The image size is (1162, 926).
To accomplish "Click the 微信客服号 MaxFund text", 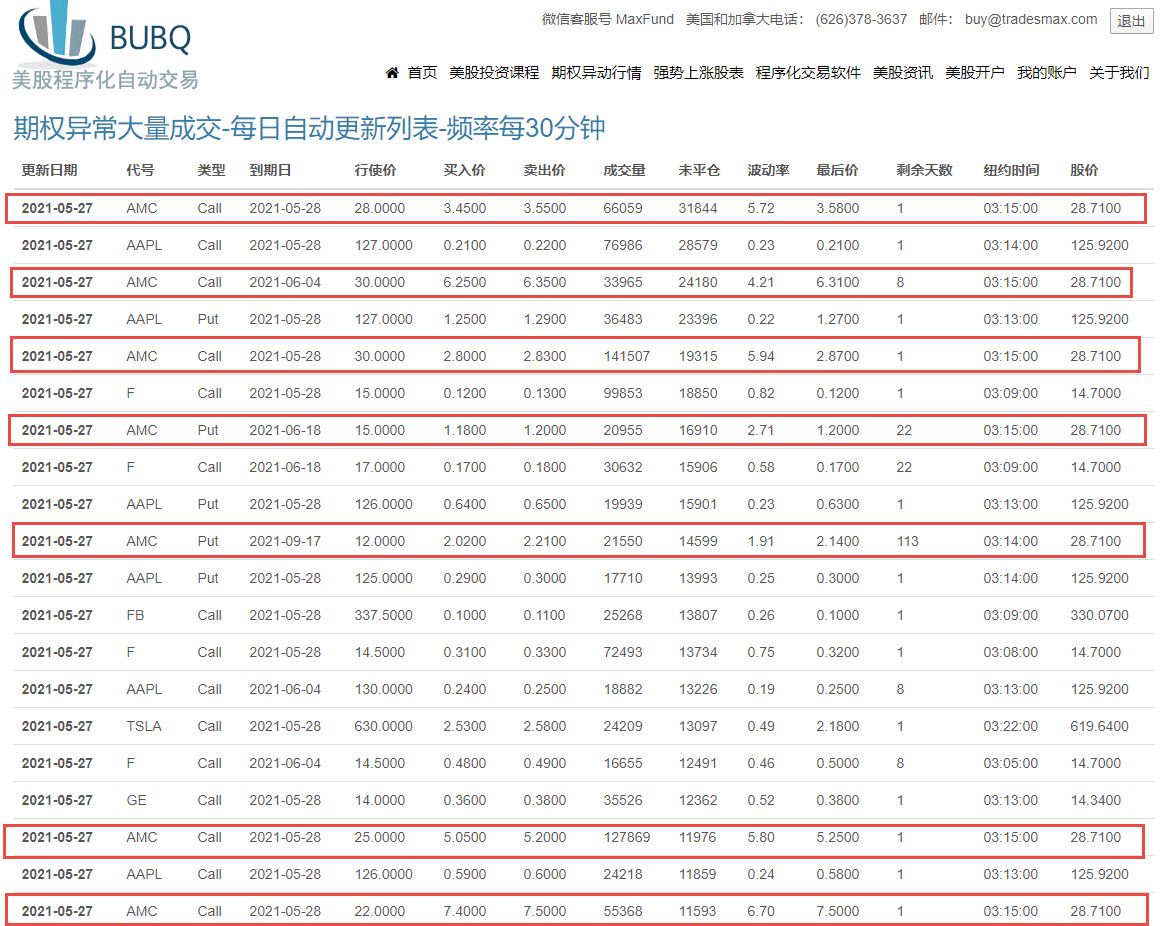I will 608,19.
